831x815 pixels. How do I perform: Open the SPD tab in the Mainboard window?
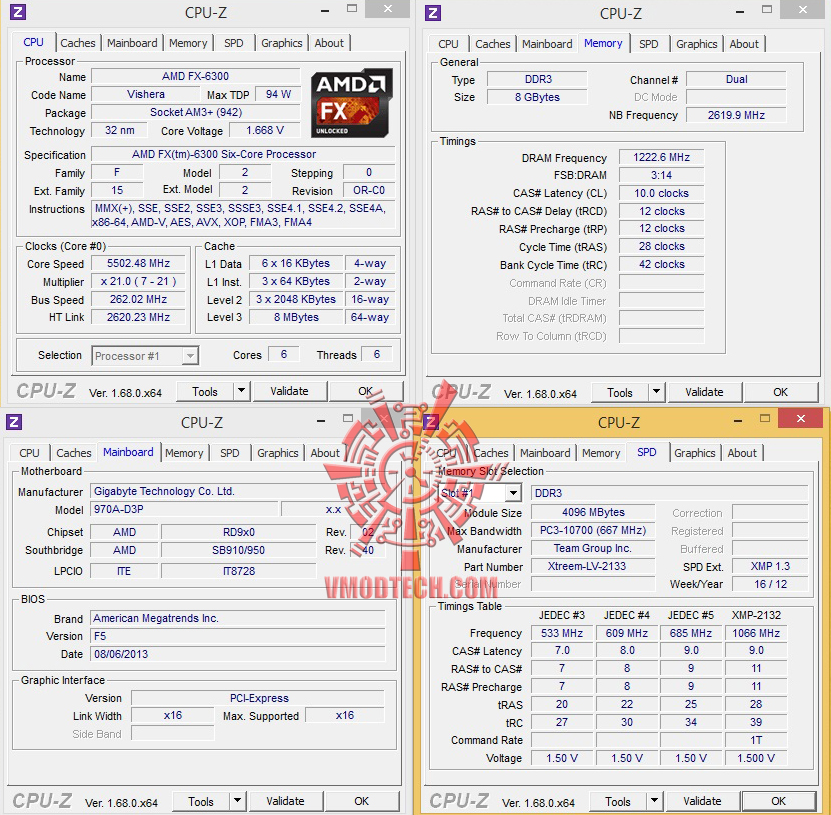coord(230,453)
